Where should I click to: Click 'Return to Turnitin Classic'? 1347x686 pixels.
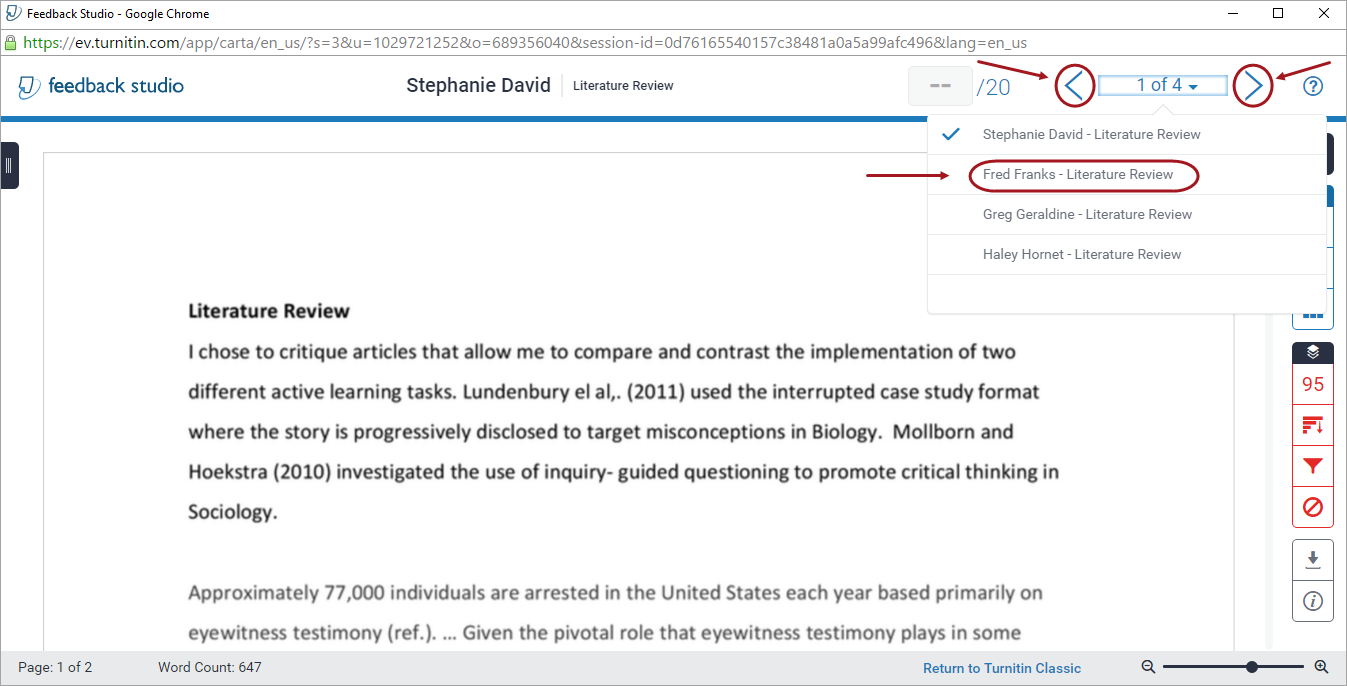[x=1001, y=667]
